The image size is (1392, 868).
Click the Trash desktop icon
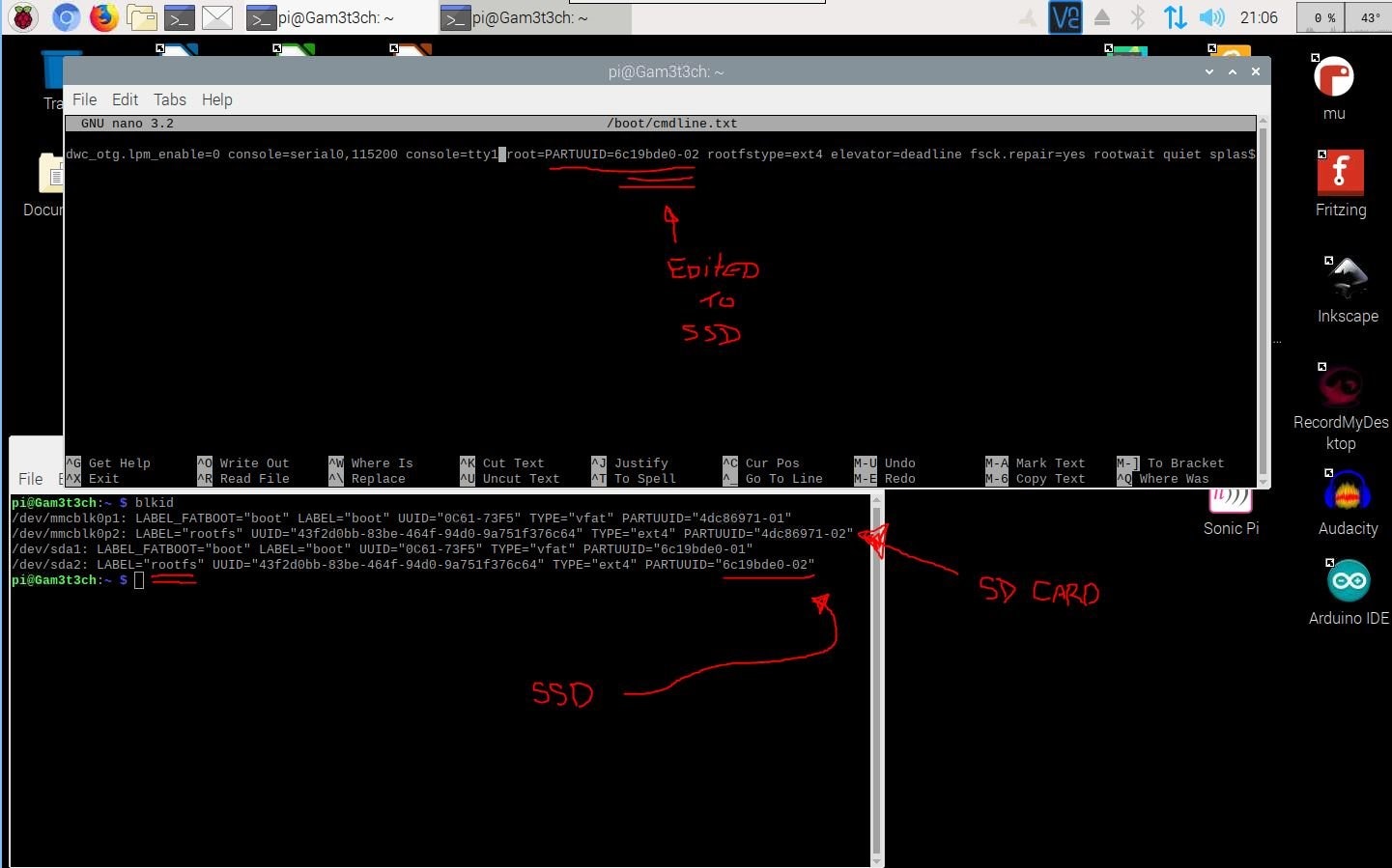tap(53, 81)
